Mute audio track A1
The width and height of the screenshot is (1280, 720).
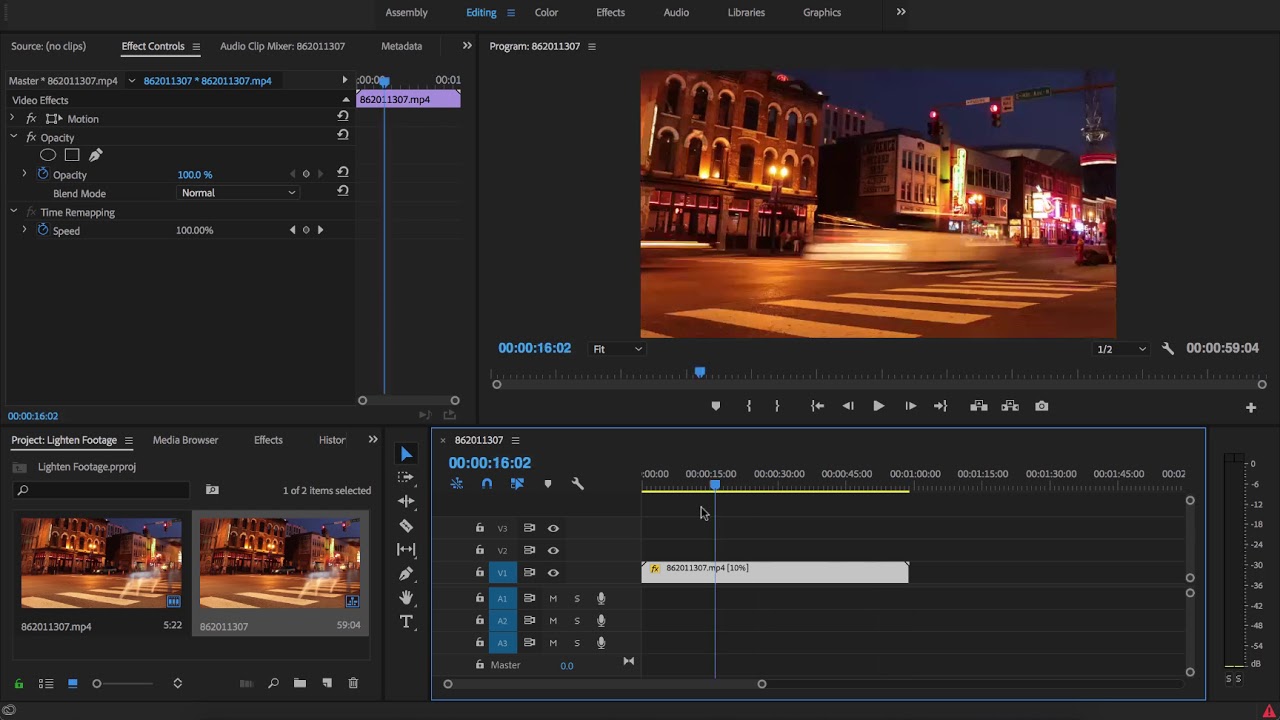[x=553, y=599]
